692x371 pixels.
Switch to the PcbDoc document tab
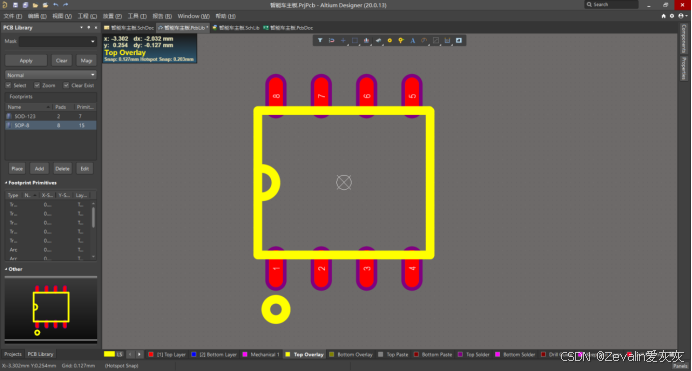288,27
